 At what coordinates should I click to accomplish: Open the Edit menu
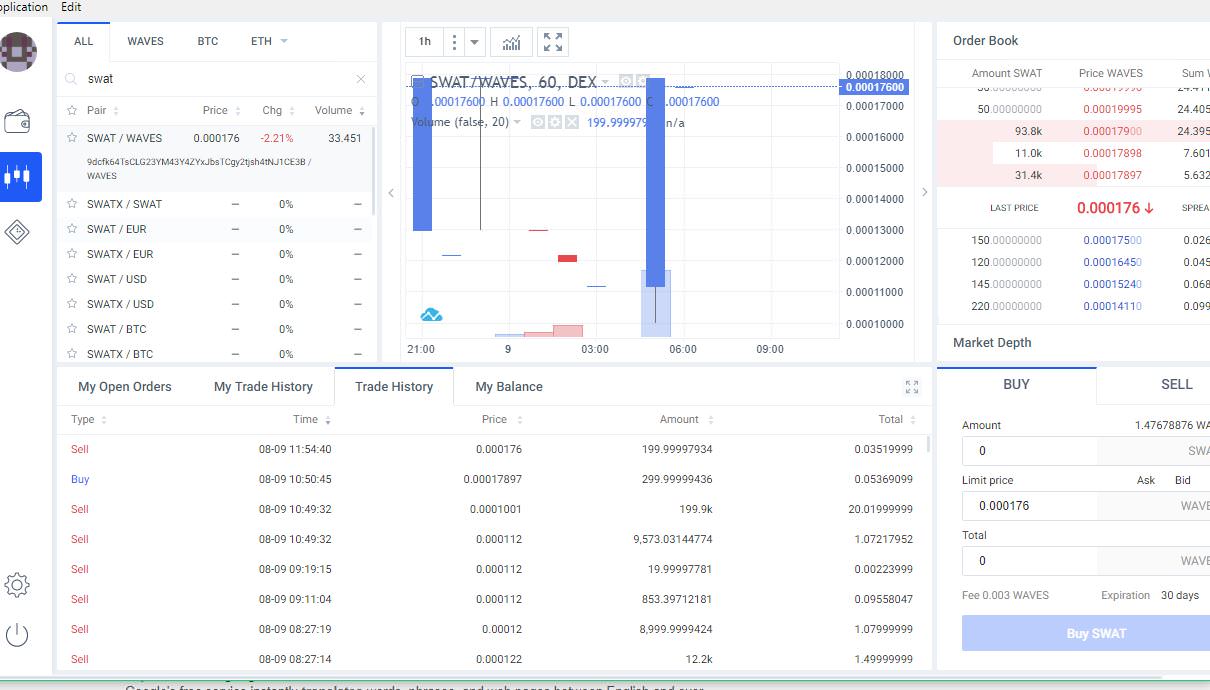(71, 7)
